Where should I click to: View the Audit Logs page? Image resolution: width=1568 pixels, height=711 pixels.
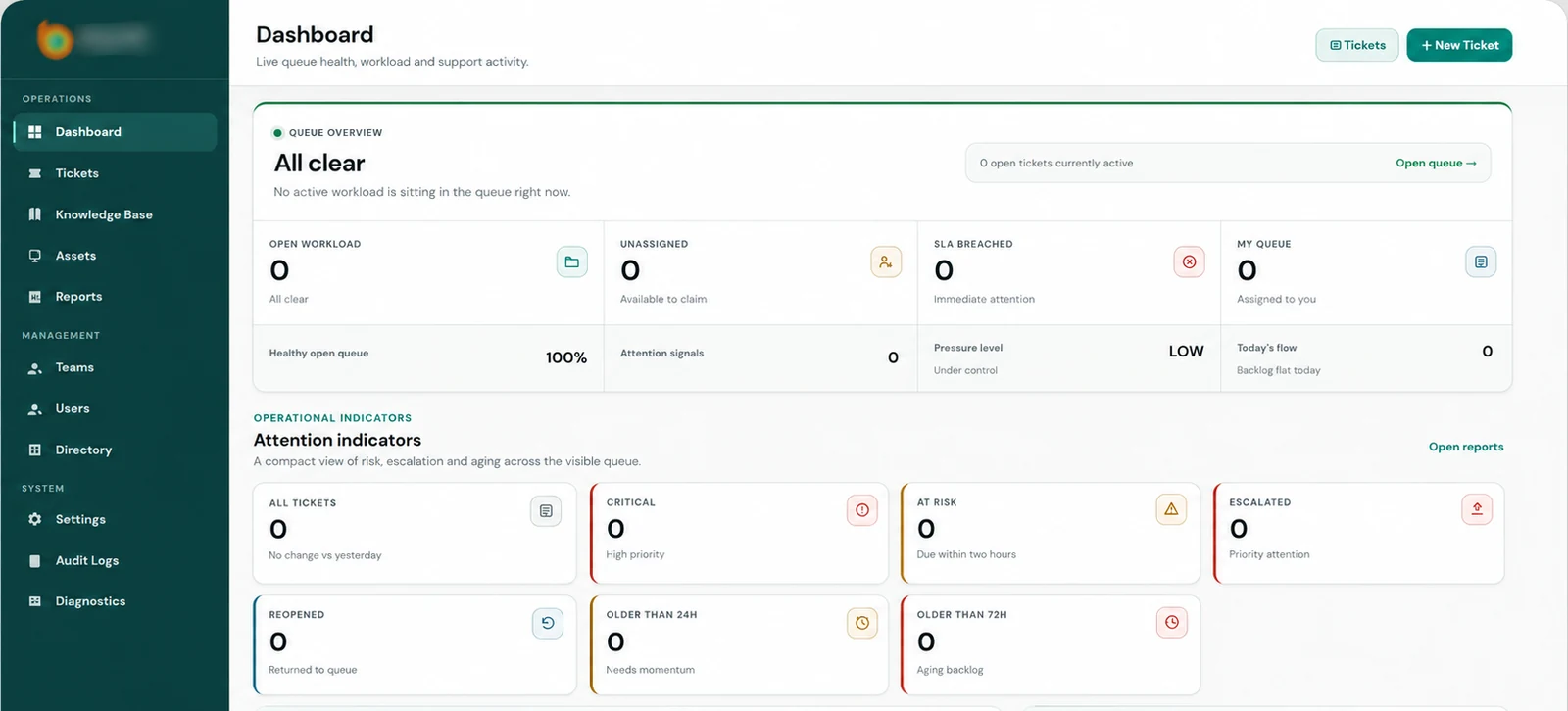pos(115,561)
